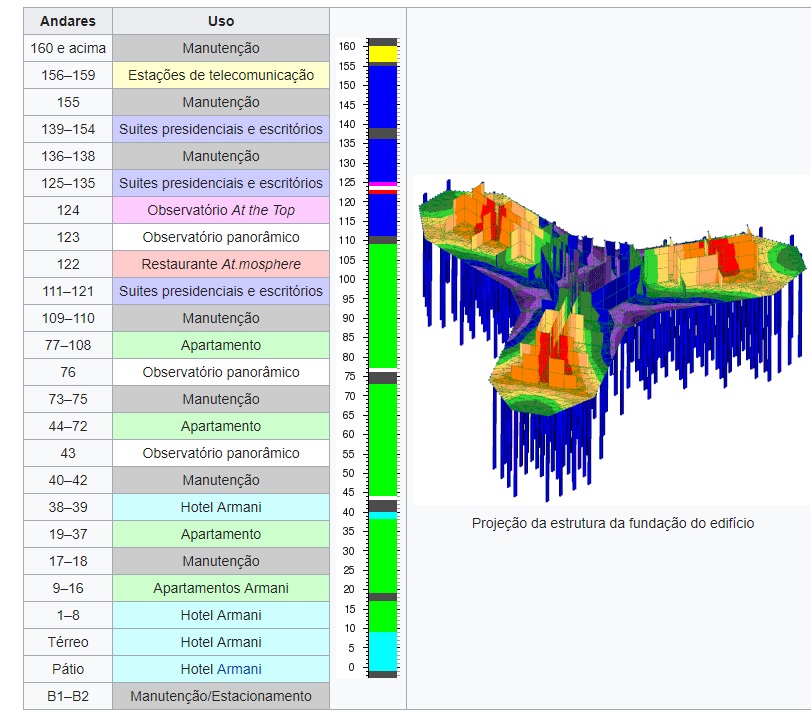Click the '122' floor cell
The image size is (811, 719).
68,264
